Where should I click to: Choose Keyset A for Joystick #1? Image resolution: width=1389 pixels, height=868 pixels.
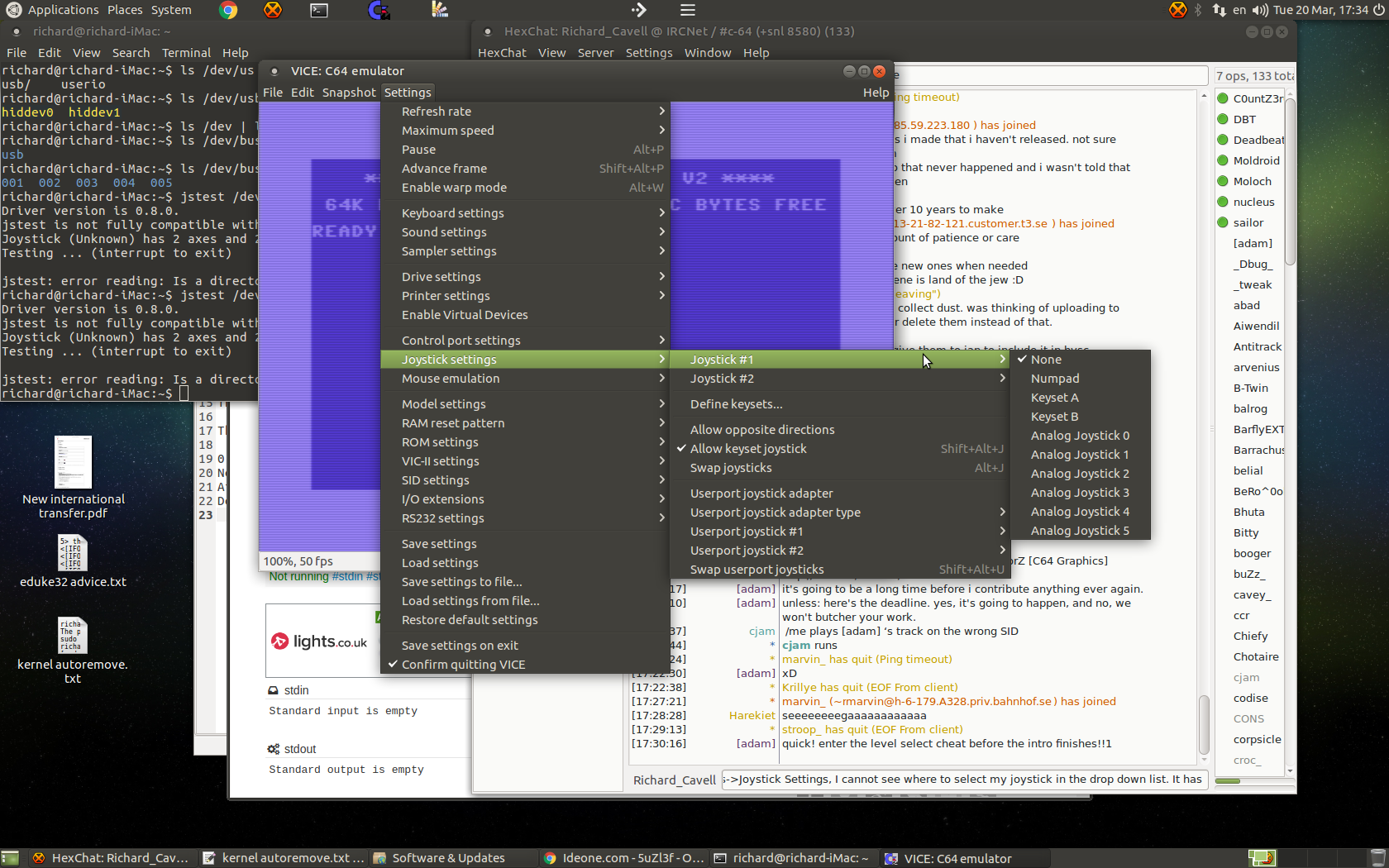click(1080, 398)
